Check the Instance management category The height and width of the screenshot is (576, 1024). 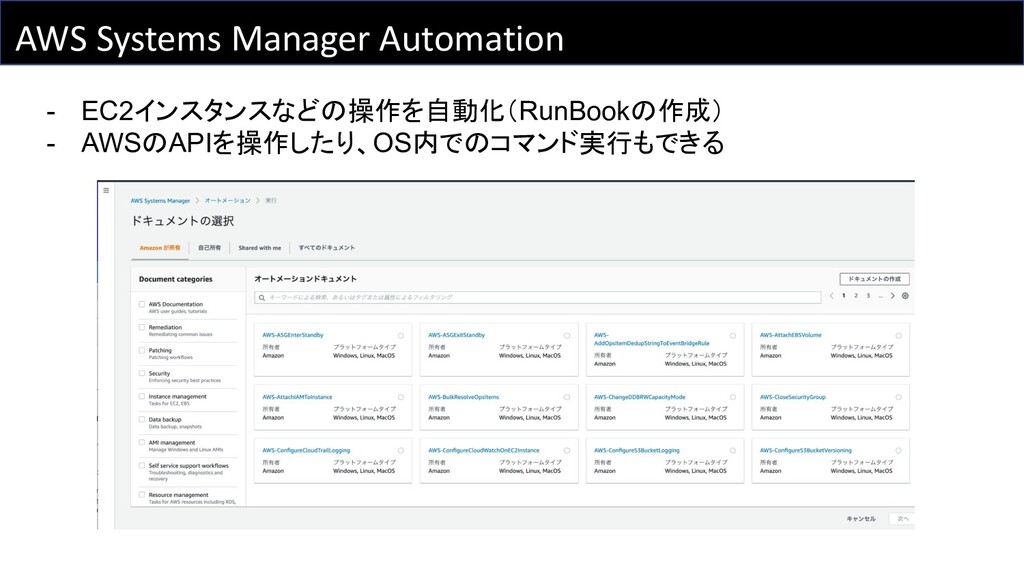[x=142, y=396]
